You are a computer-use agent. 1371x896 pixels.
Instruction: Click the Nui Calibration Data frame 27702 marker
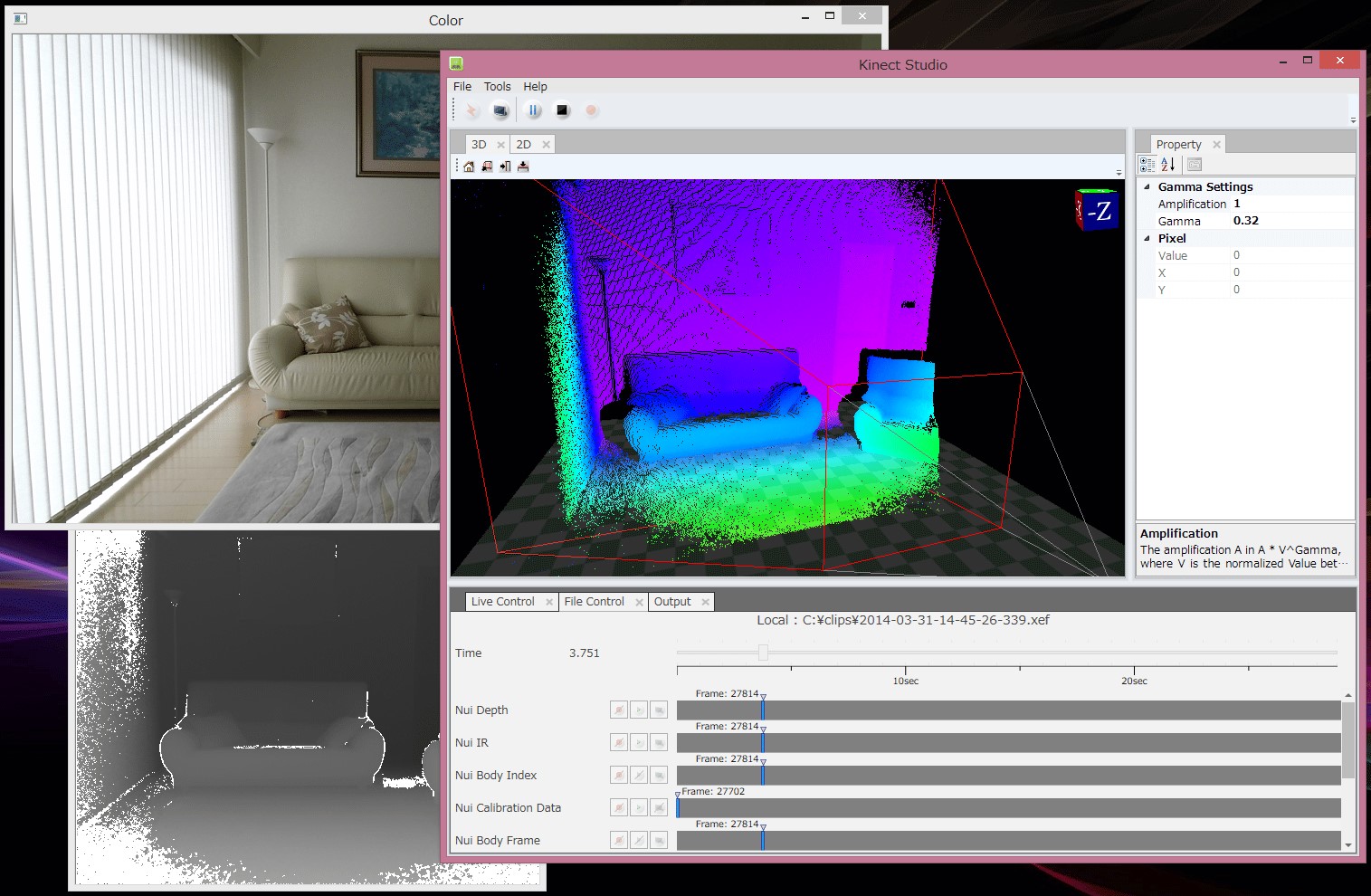pos(678,805)
